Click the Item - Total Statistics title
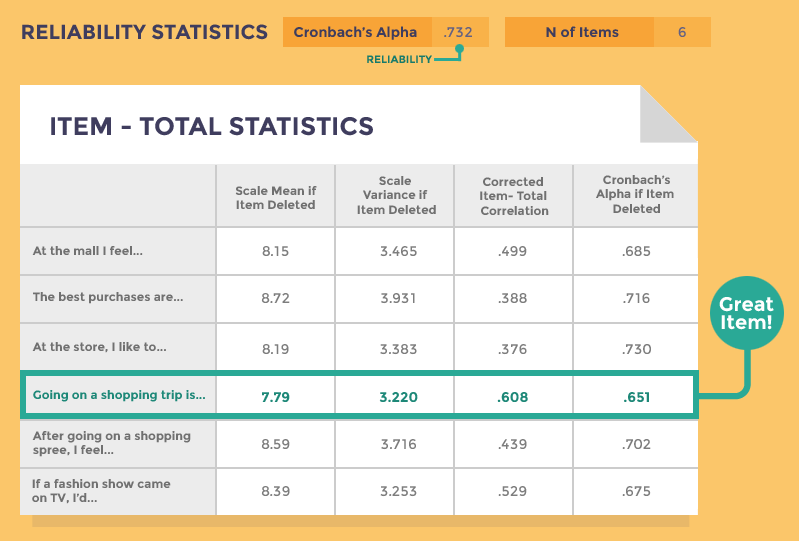Screen dimensions: 799x541 coord(211,126)
